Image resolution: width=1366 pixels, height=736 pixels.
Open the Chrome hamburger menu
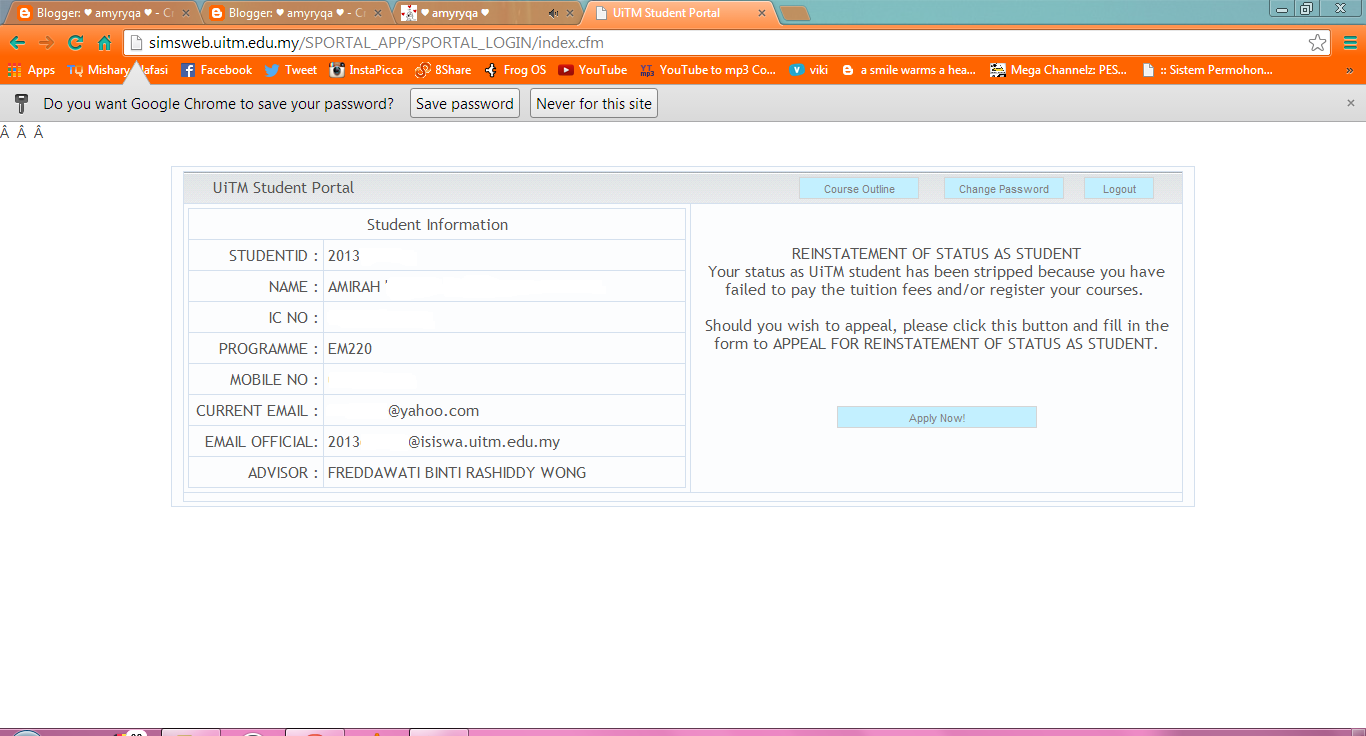(1350, 43)
